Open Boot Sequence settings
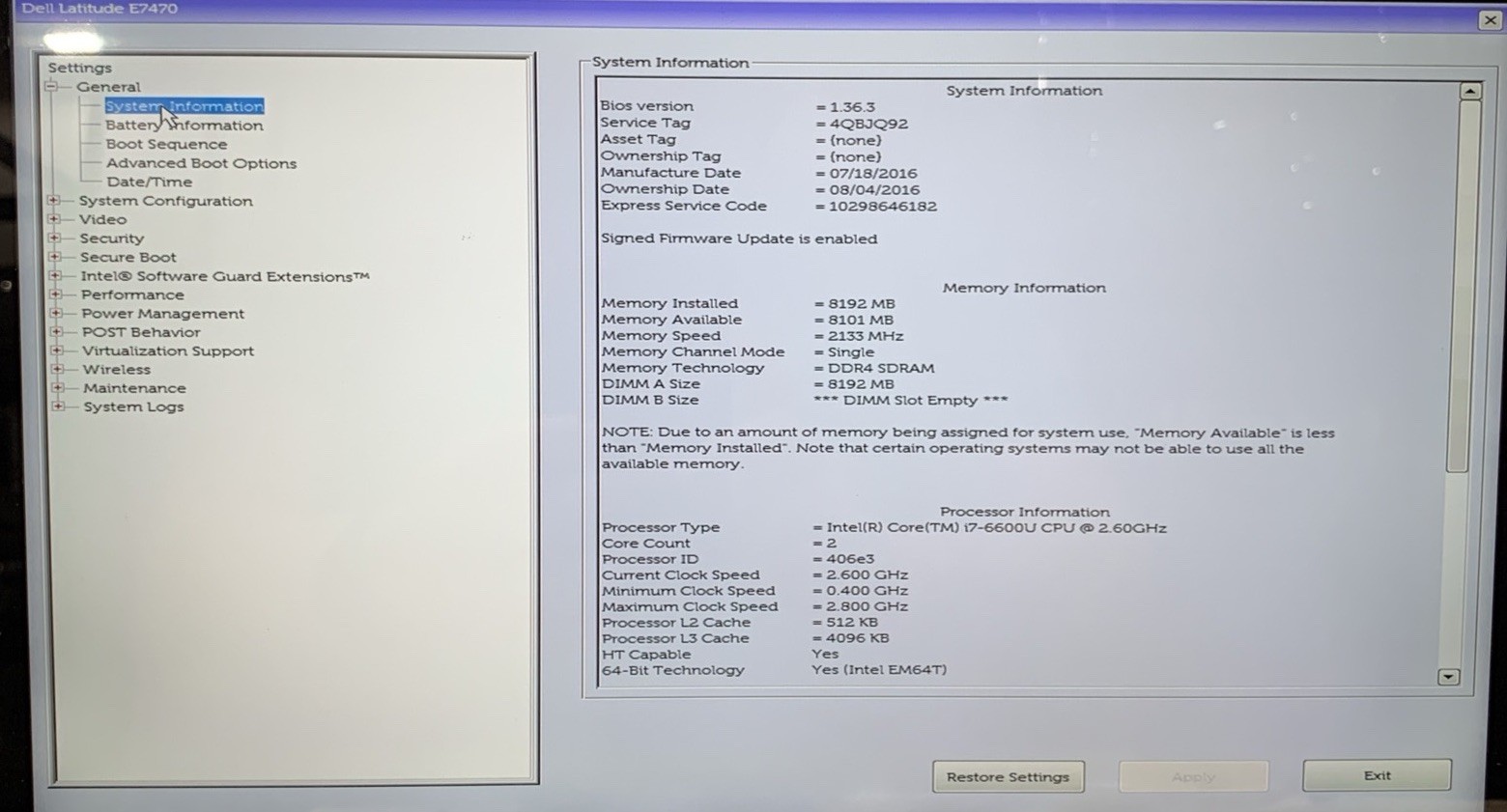 (x=166, y=144)
